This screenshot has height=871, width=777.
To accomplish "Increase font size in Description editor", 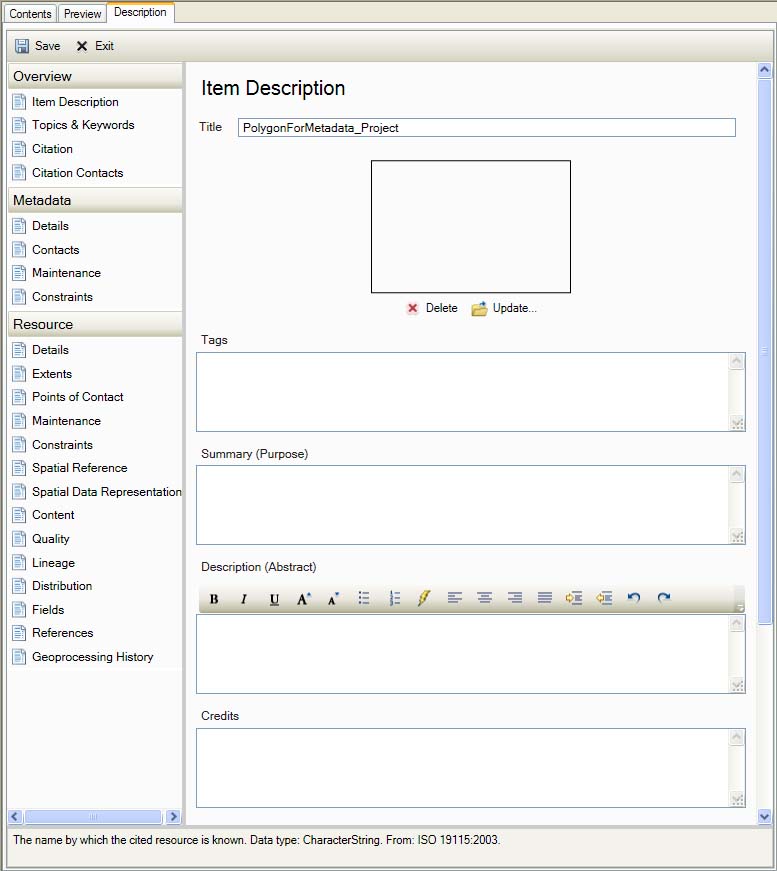I will pyautogui.click(x=304, y=599).
